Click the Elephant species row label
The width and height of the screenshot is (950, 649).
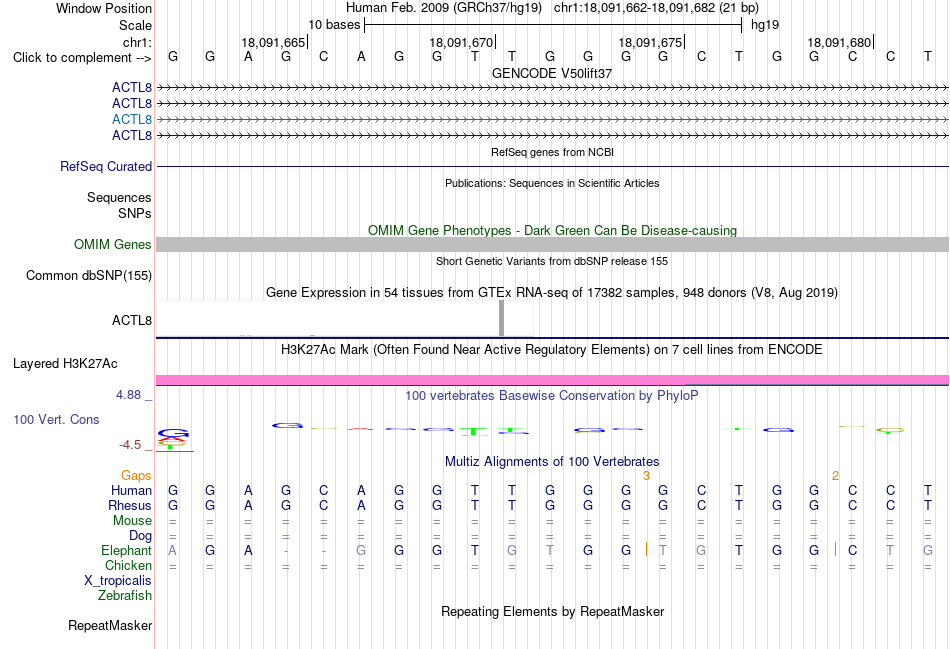(x=126, y=550)
